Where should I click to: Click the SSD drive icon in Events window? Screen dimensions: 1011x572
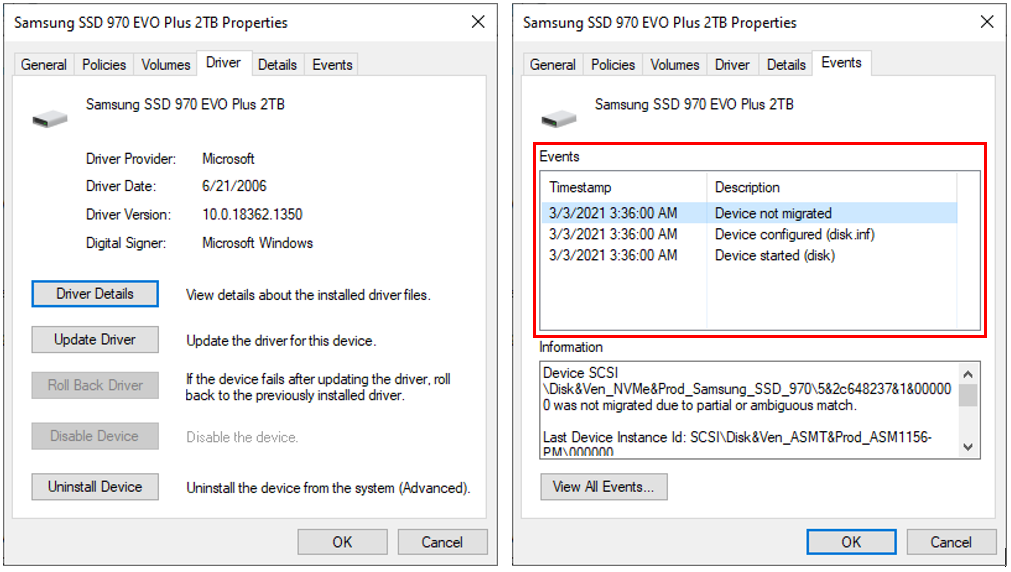[x=558, y=119]
